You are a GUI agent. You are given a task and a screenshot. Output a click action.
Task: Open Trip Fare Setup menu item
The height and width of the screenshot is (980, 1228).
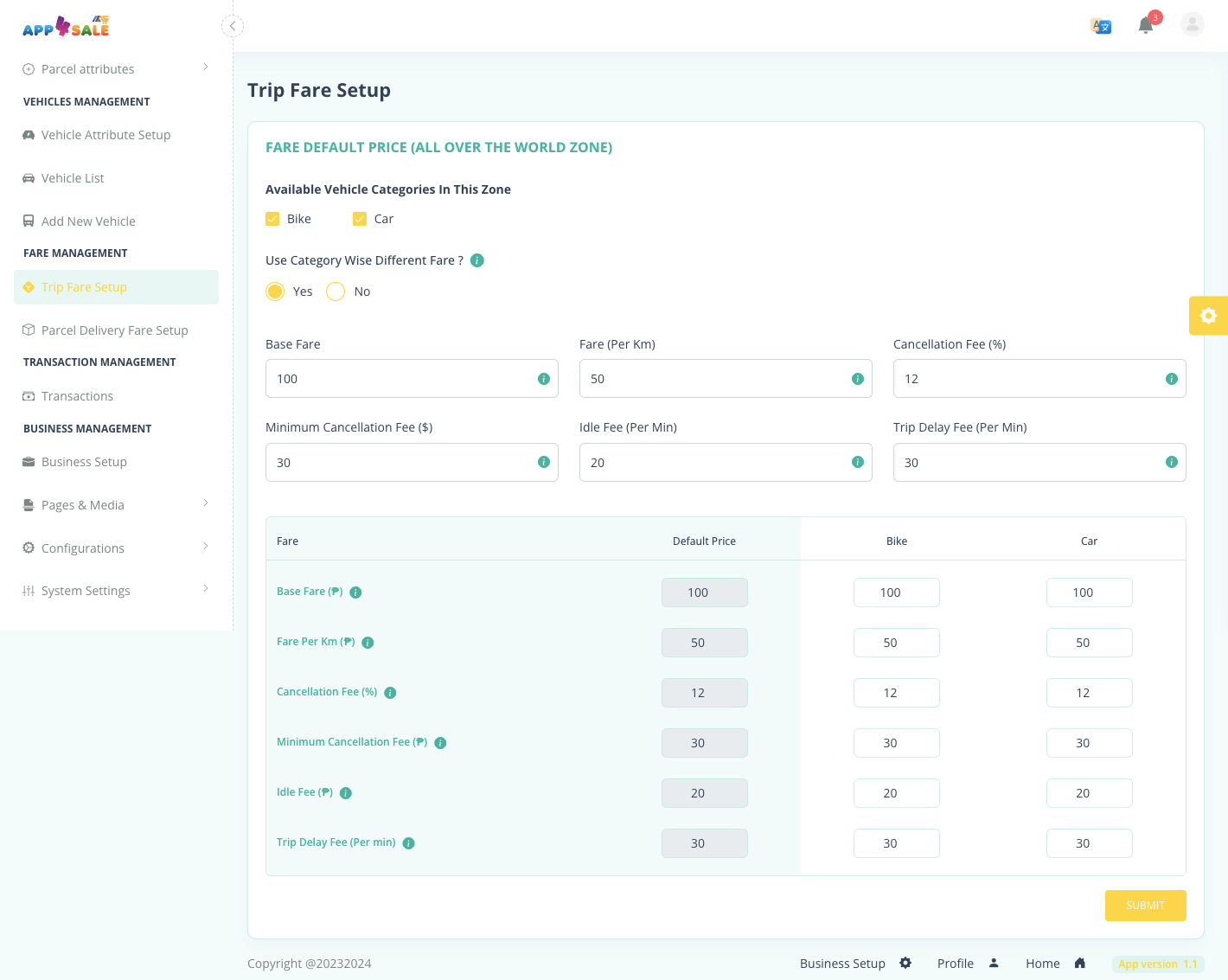point(116,287)
